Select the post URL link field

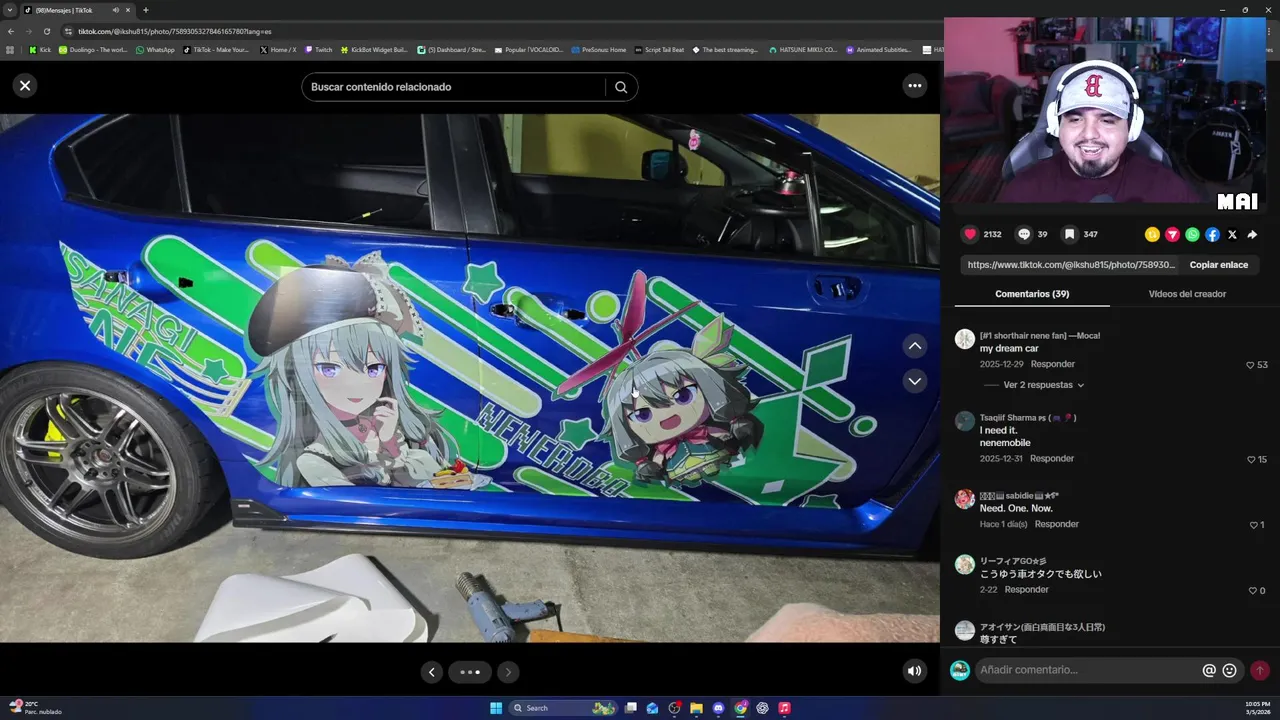point(1071,265)
